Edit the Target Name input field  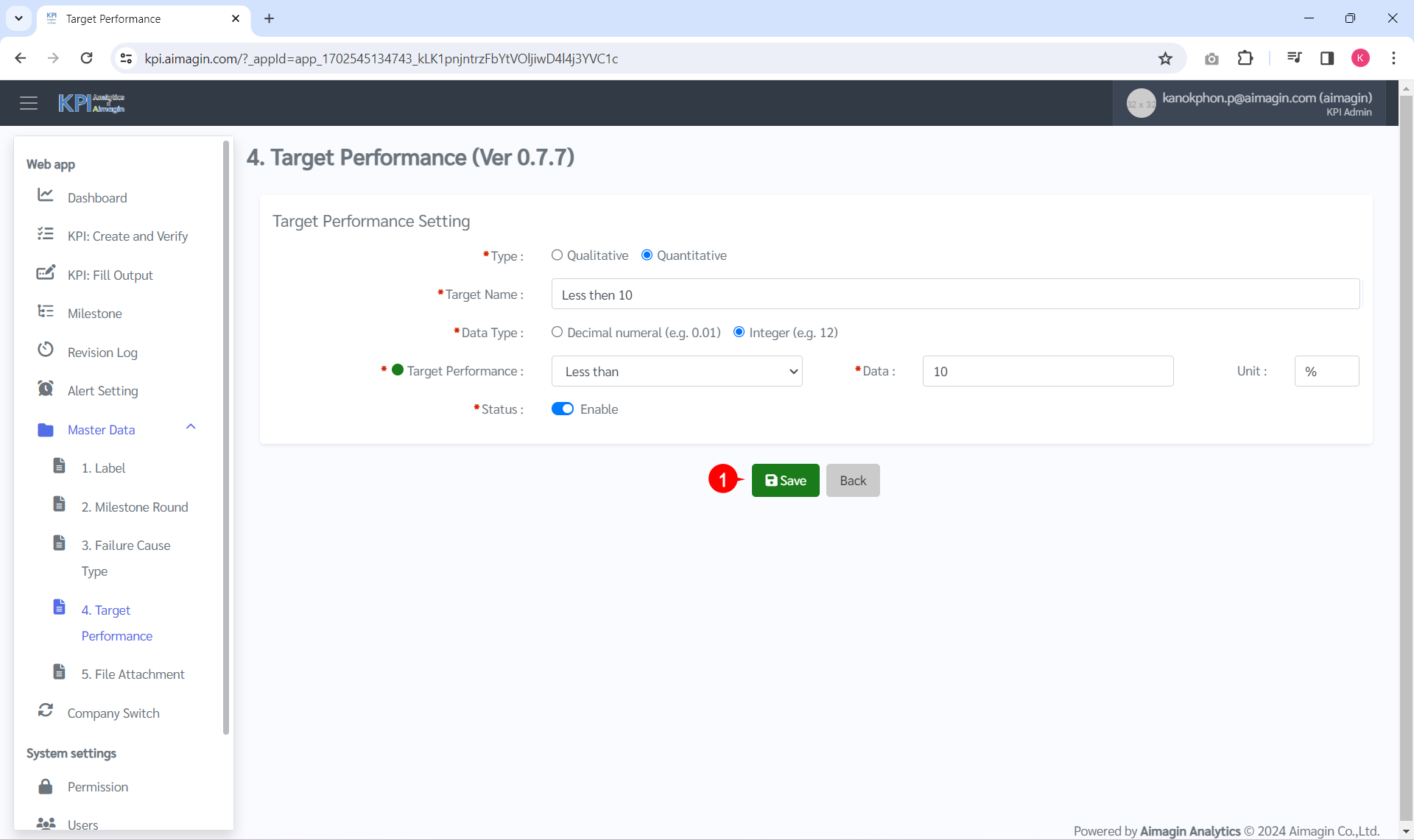955,294
